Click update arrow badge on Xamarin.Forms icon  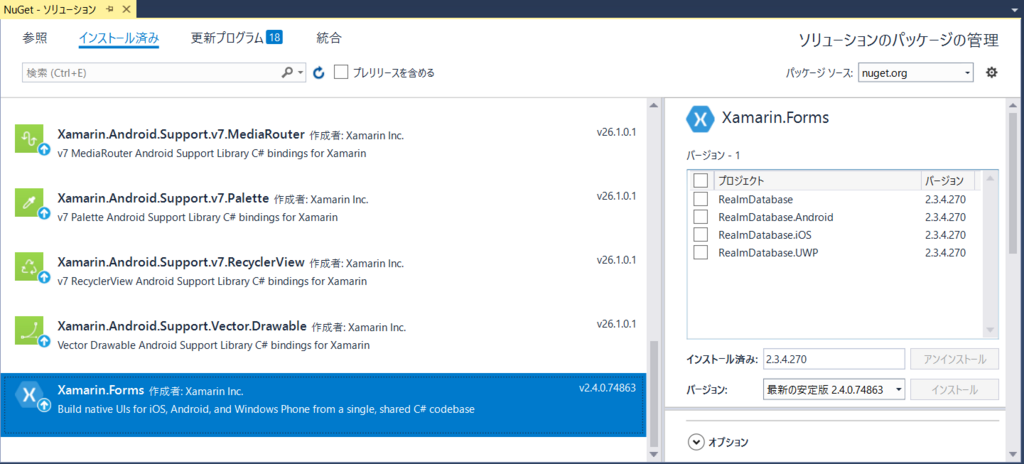[44, 406]
